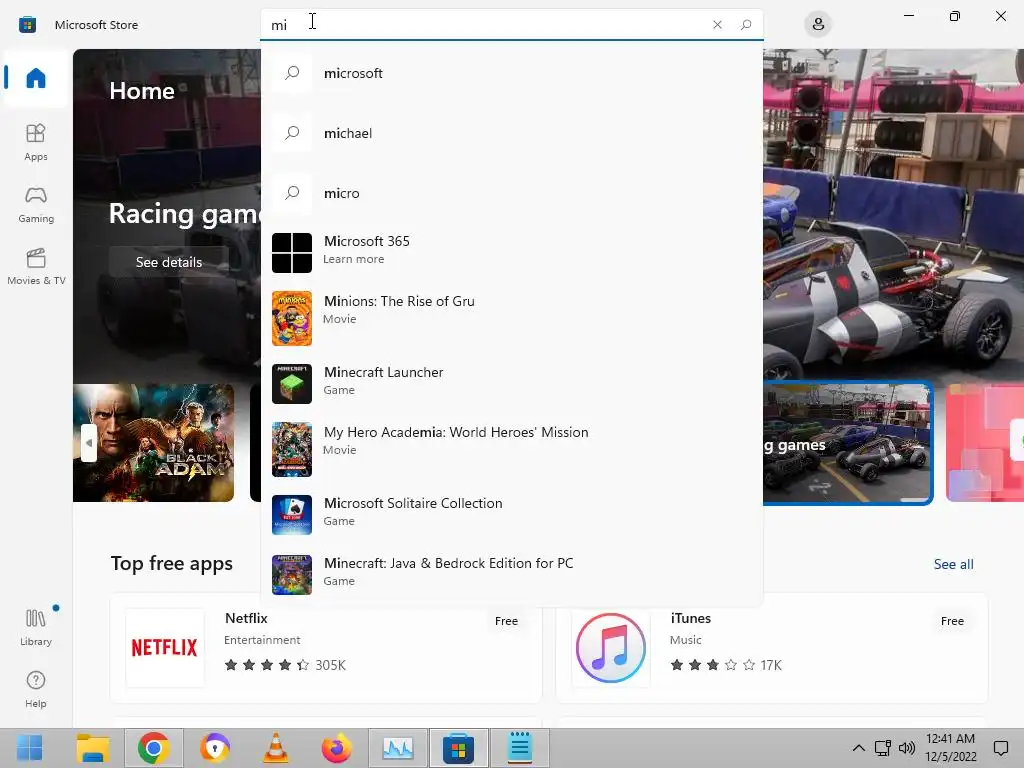Go to the Gaming section
This screenshot has width=1024, height=768.
(36, 205)
